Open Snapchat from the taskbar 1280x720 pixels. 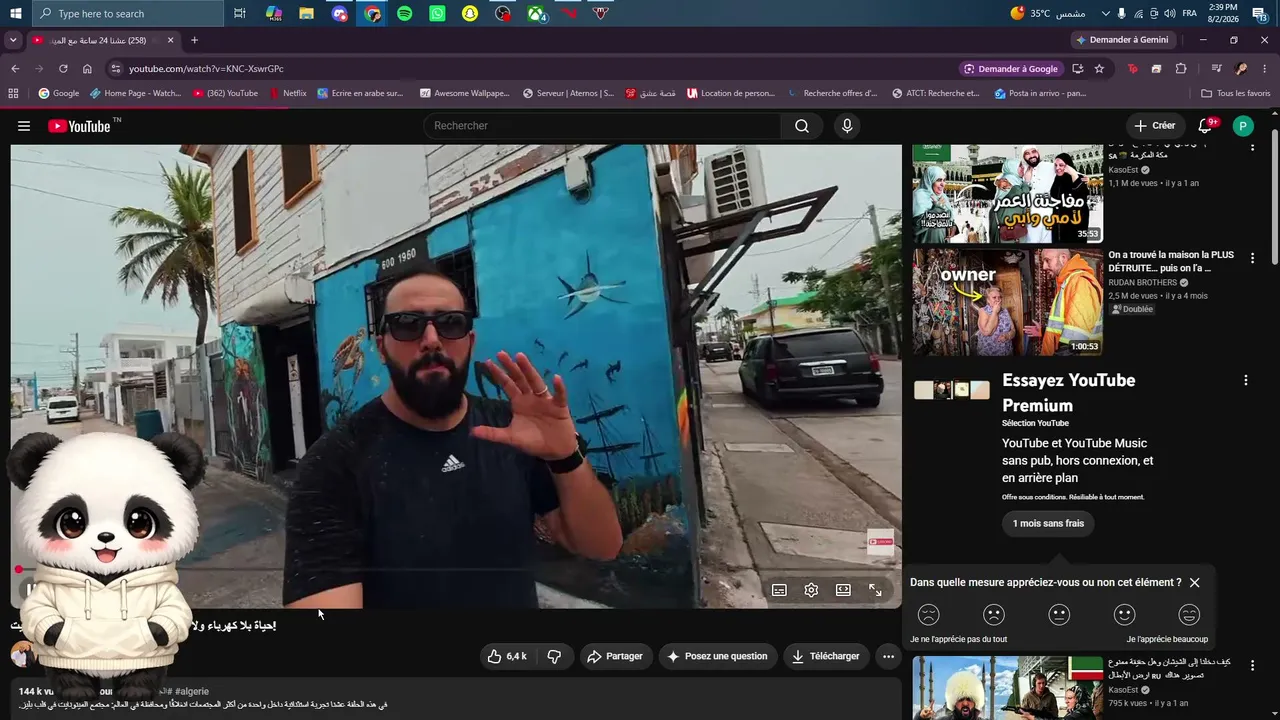pos(470,13)
